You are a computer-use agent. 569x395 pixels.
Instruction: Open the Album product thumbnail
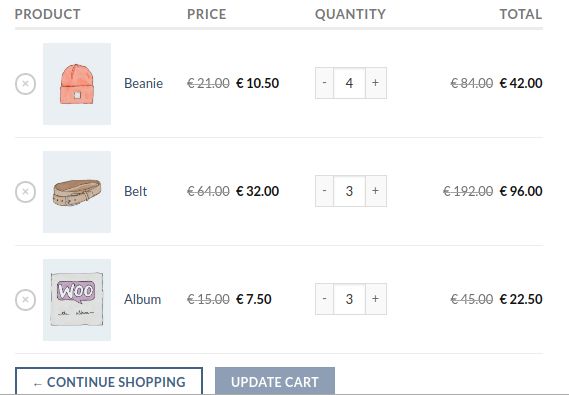pyautogui.click(x=77, y=300)
